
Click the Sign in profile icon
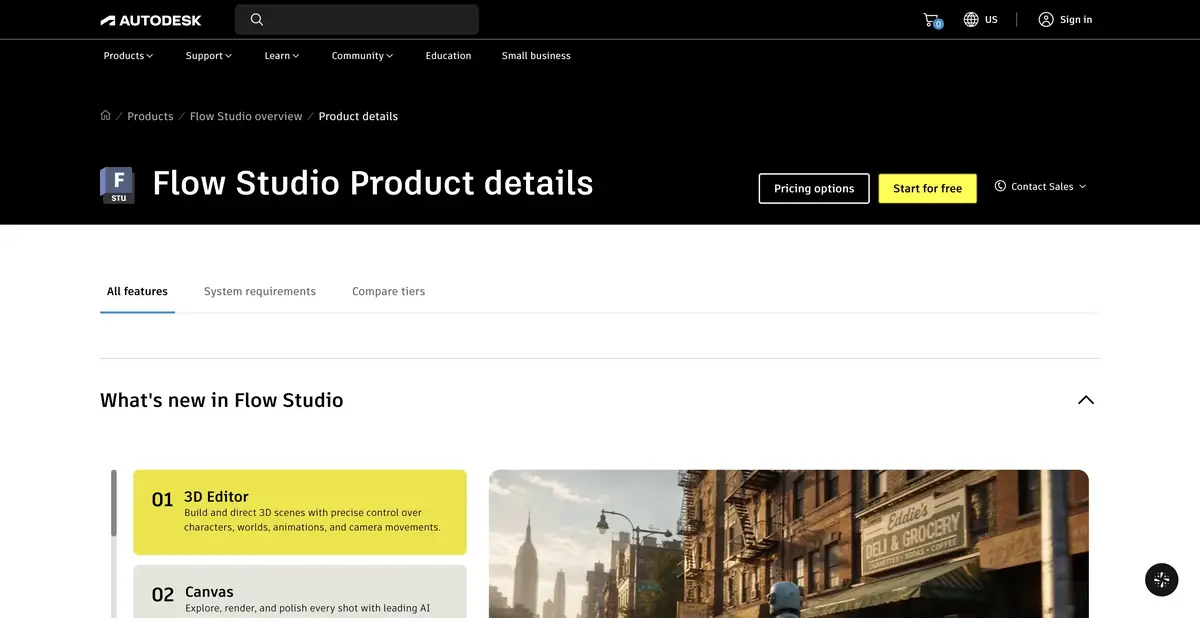coord(1046,20)
